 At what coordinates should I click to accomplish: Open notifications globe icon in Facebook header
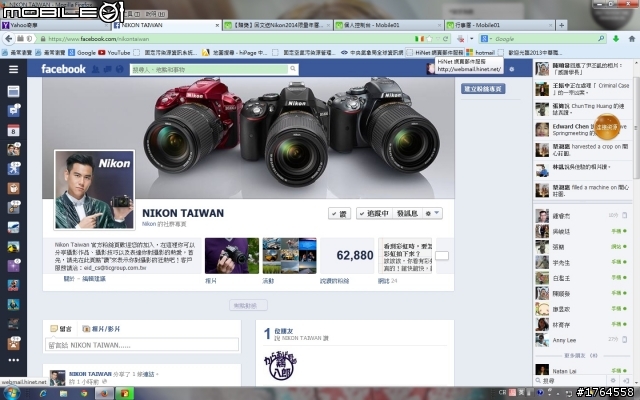coord(119,69)
